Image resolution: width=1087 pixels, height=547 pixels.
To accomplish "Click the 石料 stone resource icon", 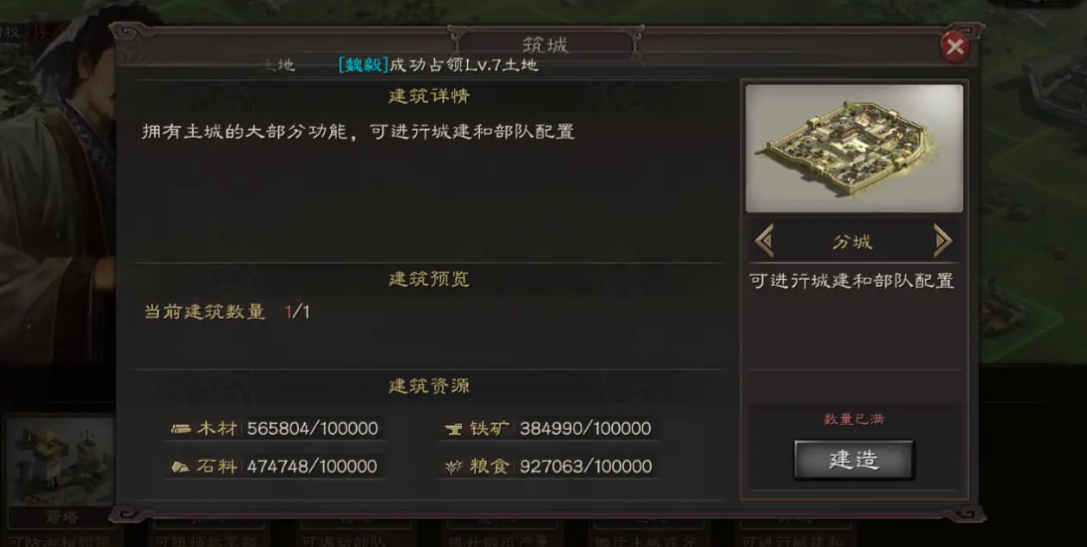I will pyautogui.click(x=180, y=467).
